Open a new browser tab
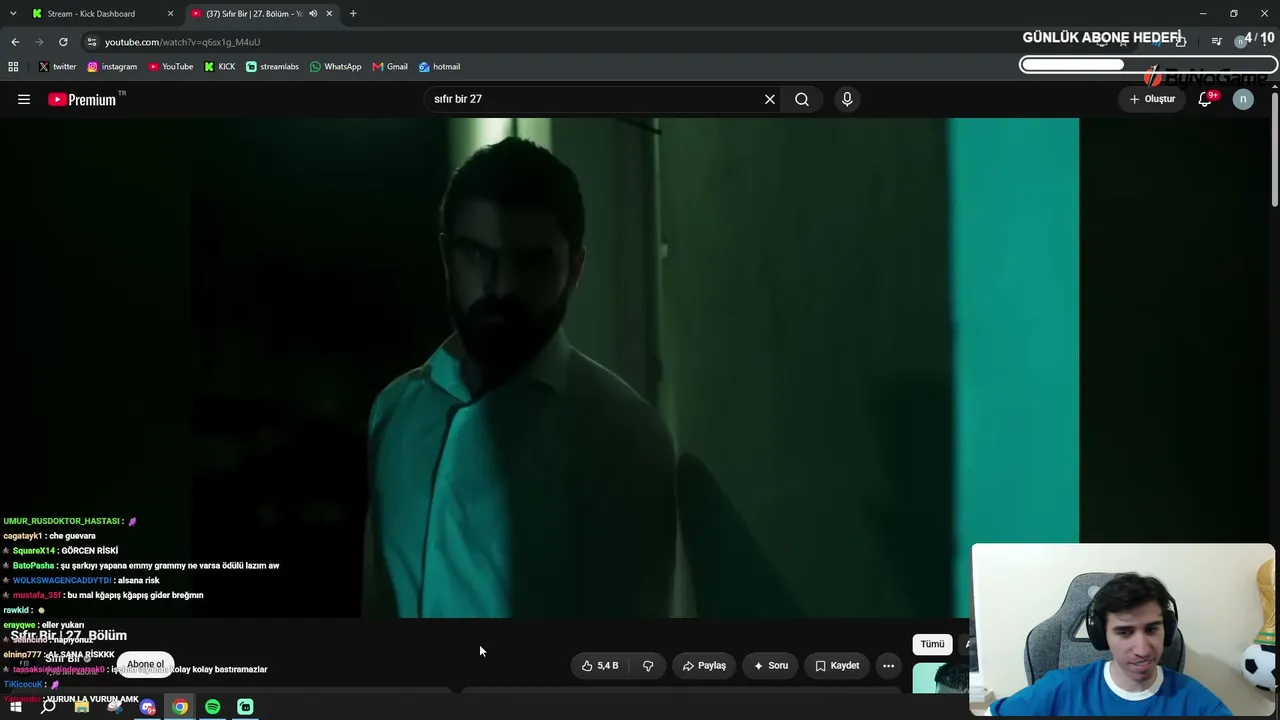The height and width of the screenshot is (720, 1280). pos(353,14)
